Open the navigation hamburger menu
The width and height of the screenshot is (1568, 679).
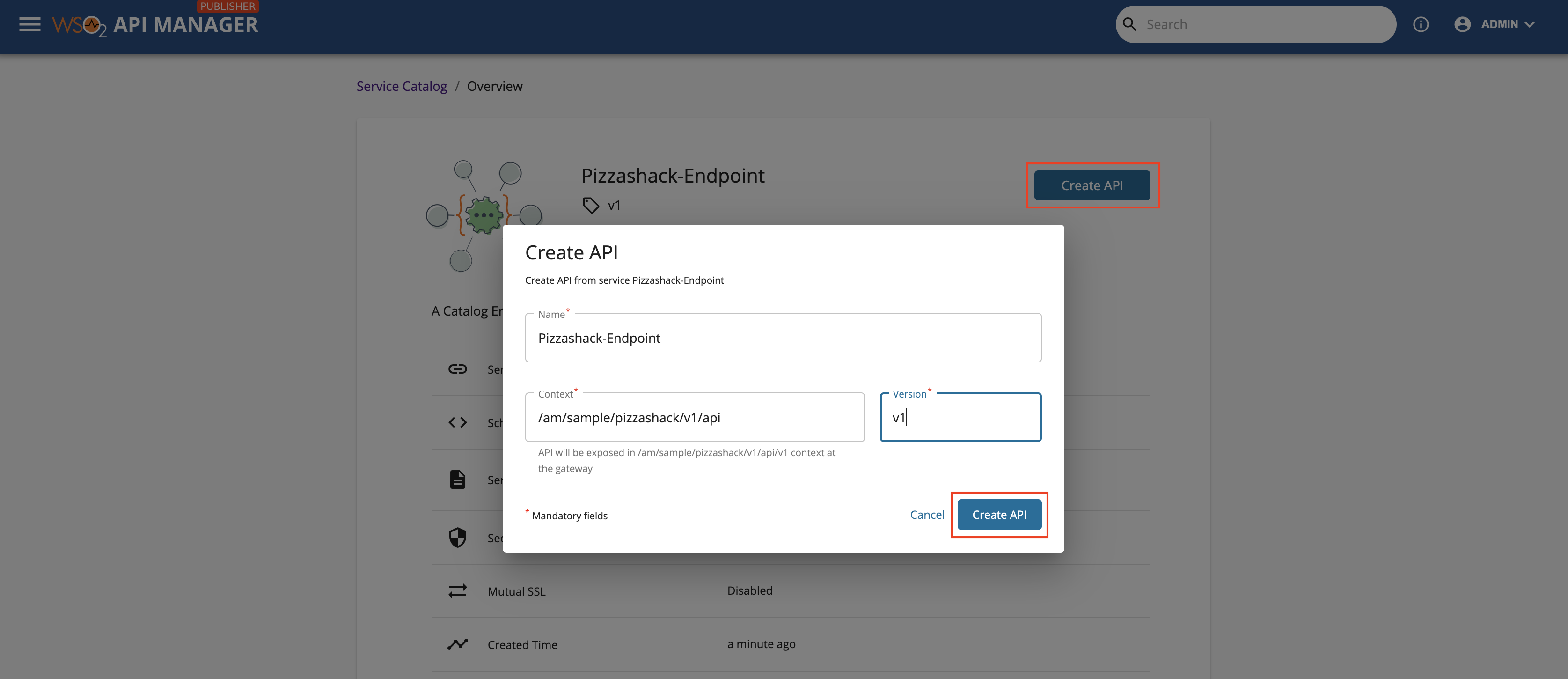click(29, 24)
